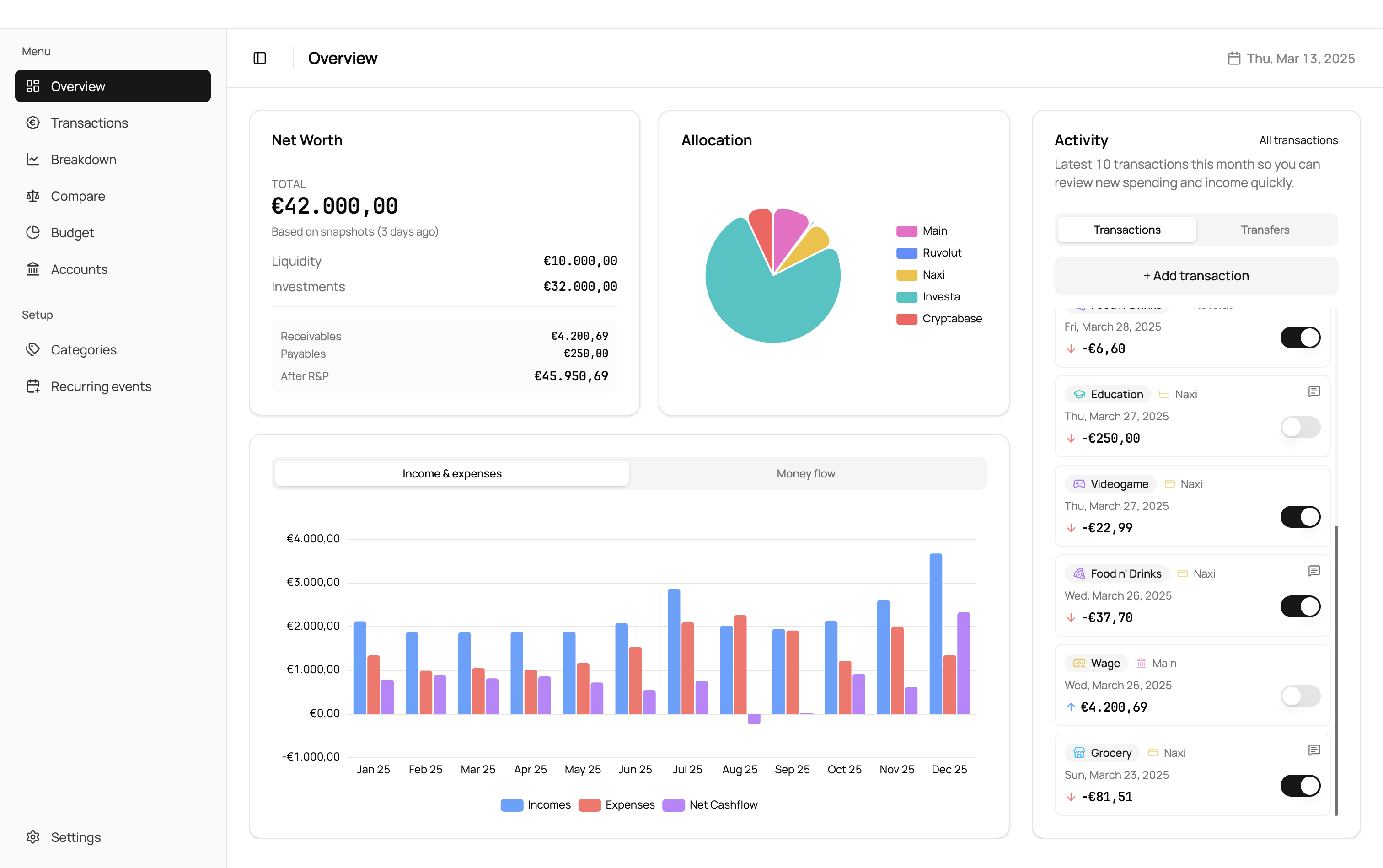Click the Naxi card icon on Grocery row
Image resolution: width=1383 pixels, height=868 pixels.
point(1152,753)
